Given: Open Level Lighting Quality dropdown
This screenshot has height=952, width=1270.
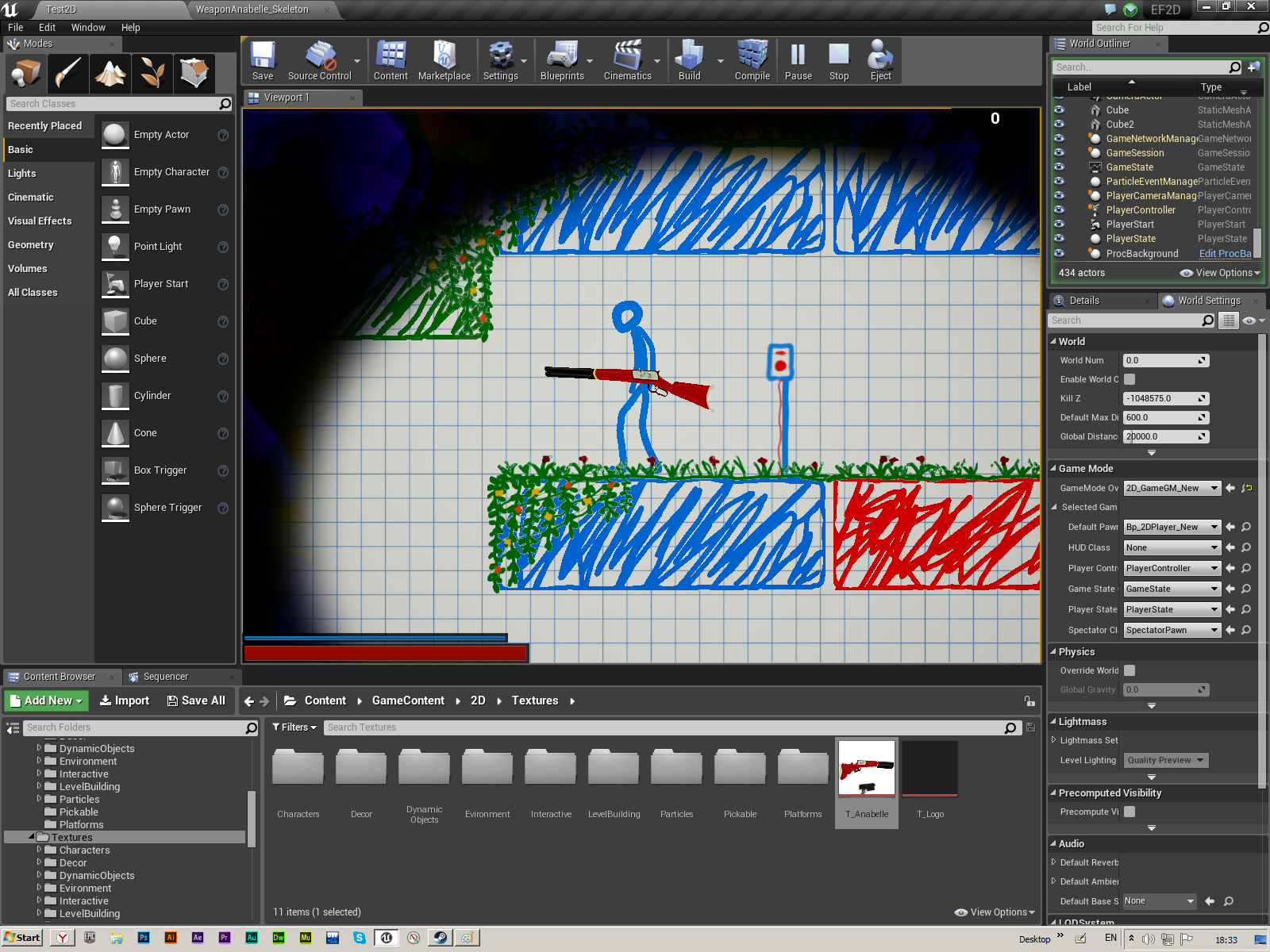Looking at the screenshot, I should click(1165, 760).
